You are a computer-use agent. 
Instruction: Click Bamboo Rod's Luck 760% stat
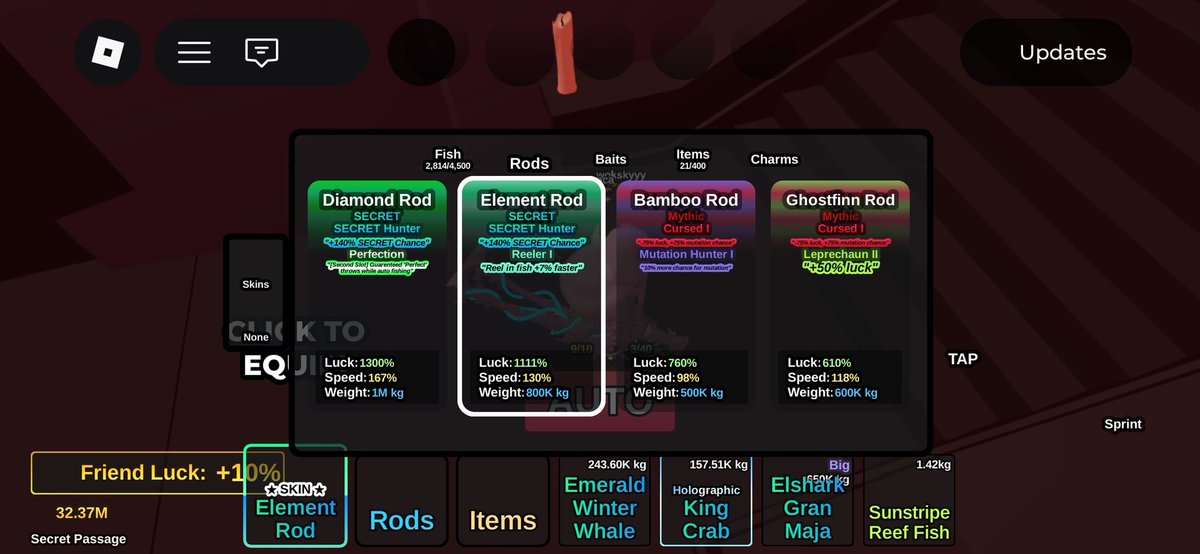tap(665, 362)
